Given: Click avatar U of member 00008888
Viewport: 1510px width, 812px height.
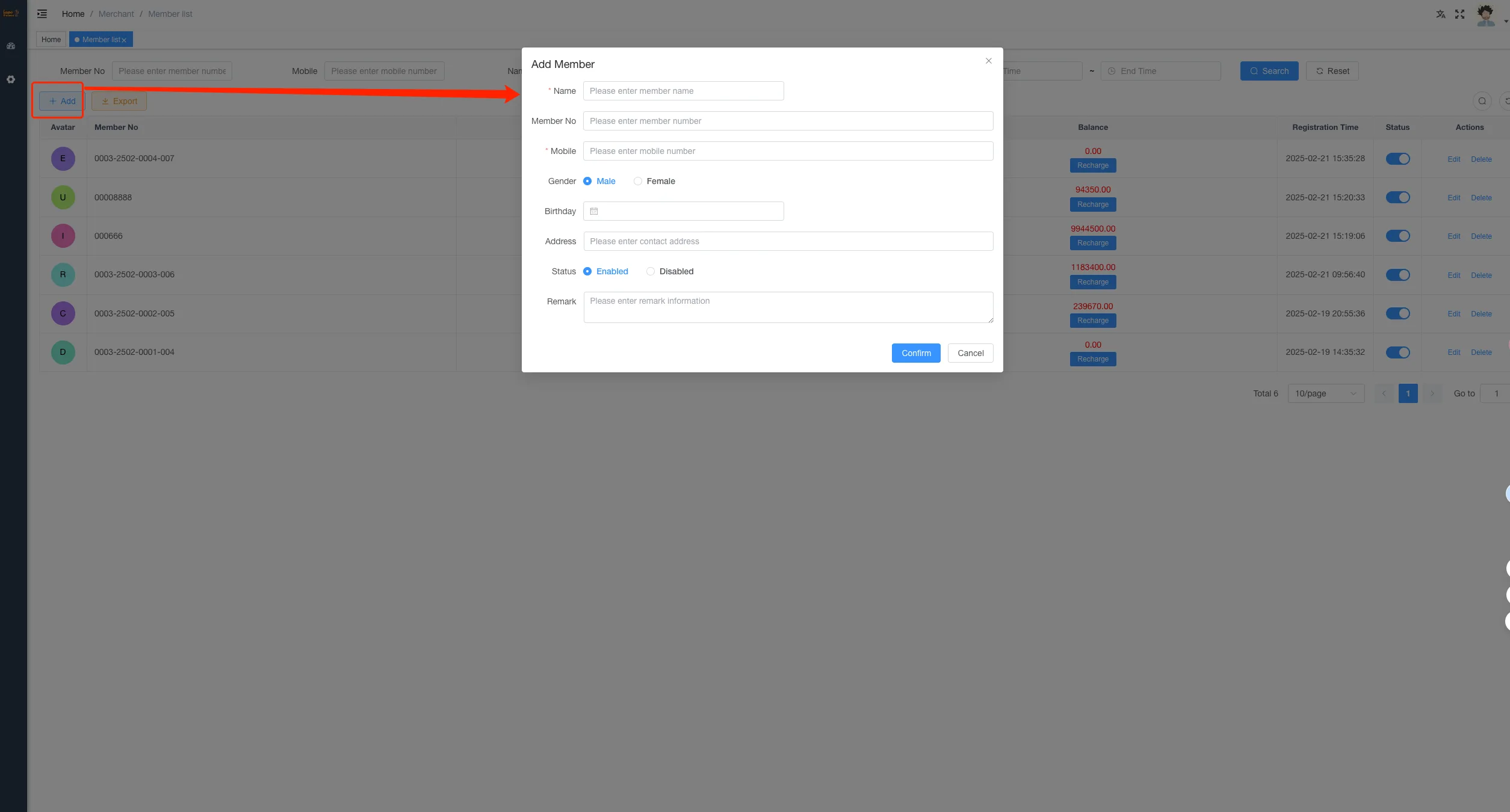Looking at the screenshot, I should (x=63, y=197).
